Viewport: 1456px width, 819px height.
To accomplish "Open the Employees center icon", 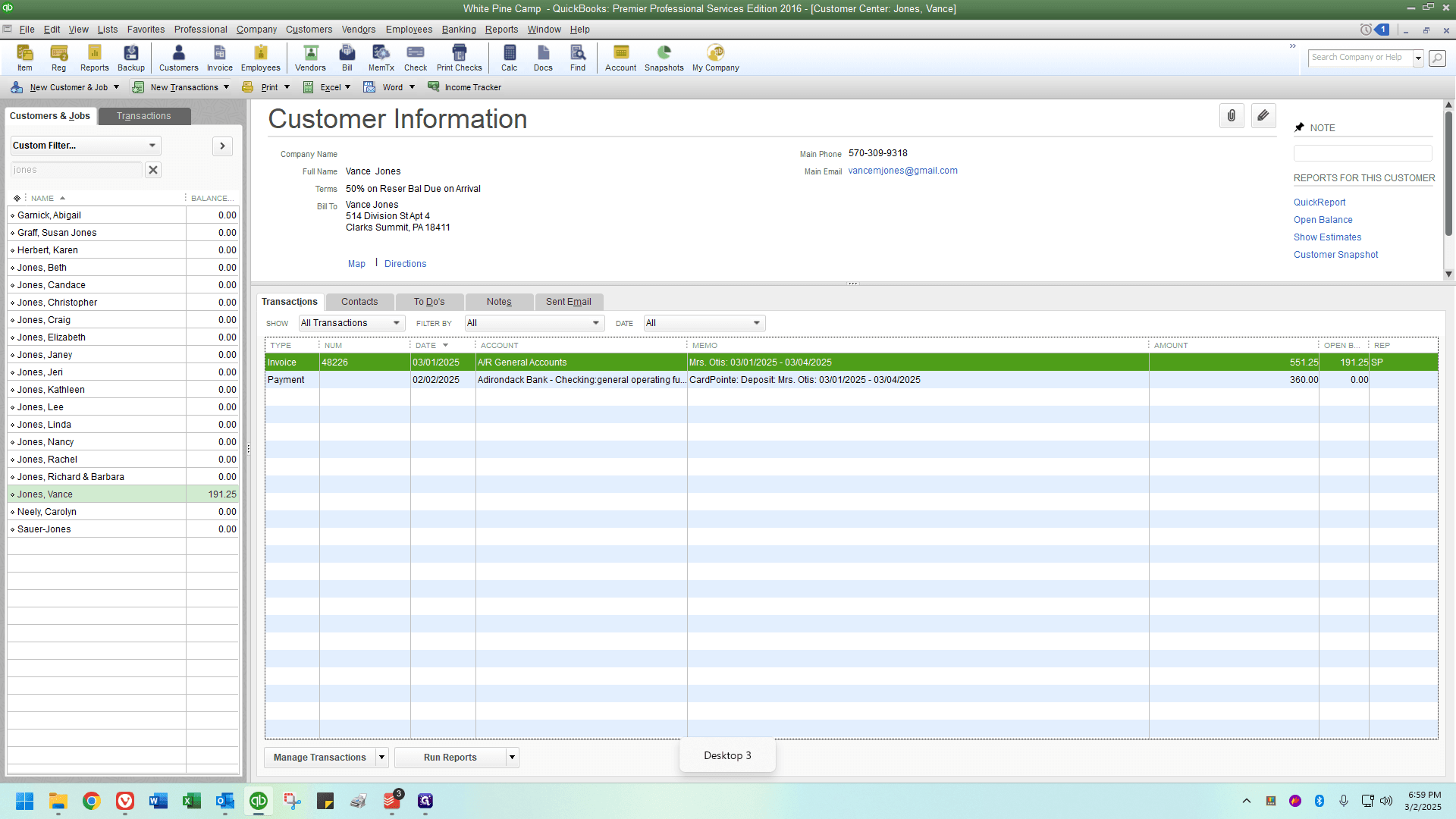I will 261,58.
